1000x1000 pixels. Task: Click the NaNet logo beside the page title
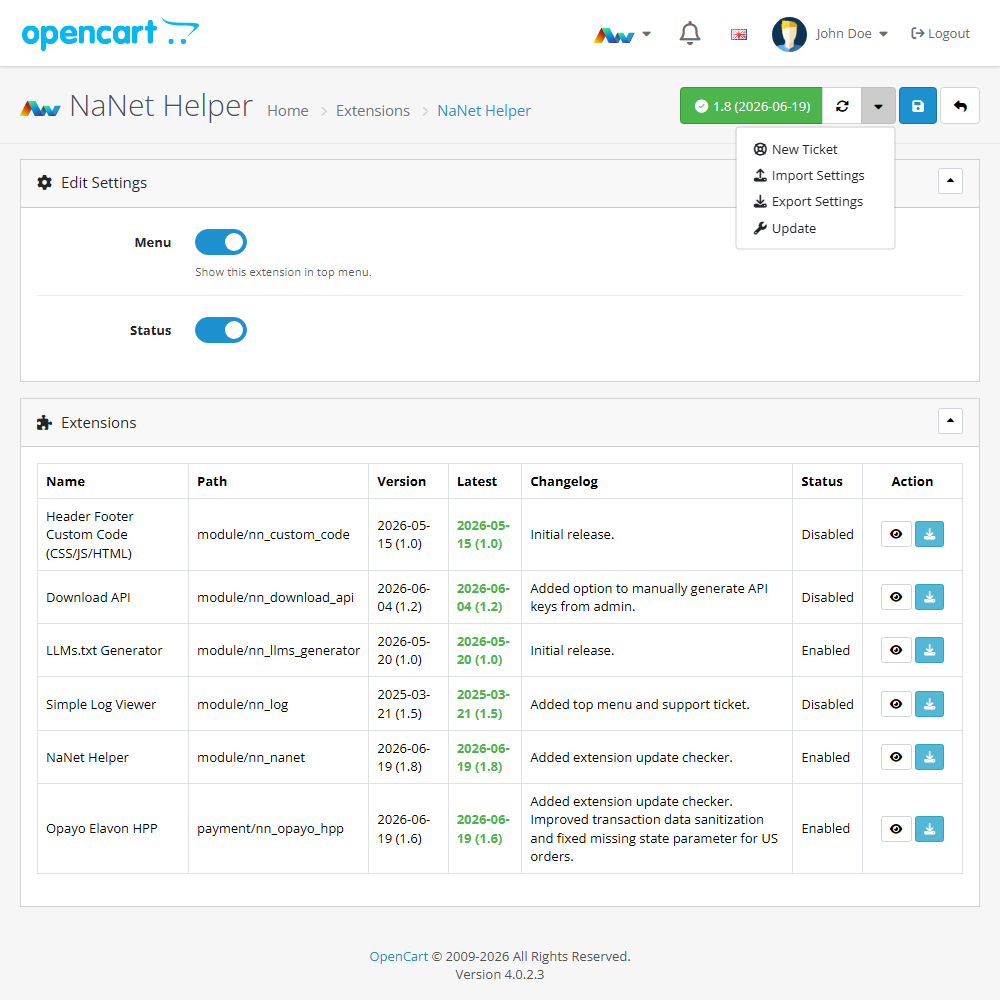click(40, 108)
